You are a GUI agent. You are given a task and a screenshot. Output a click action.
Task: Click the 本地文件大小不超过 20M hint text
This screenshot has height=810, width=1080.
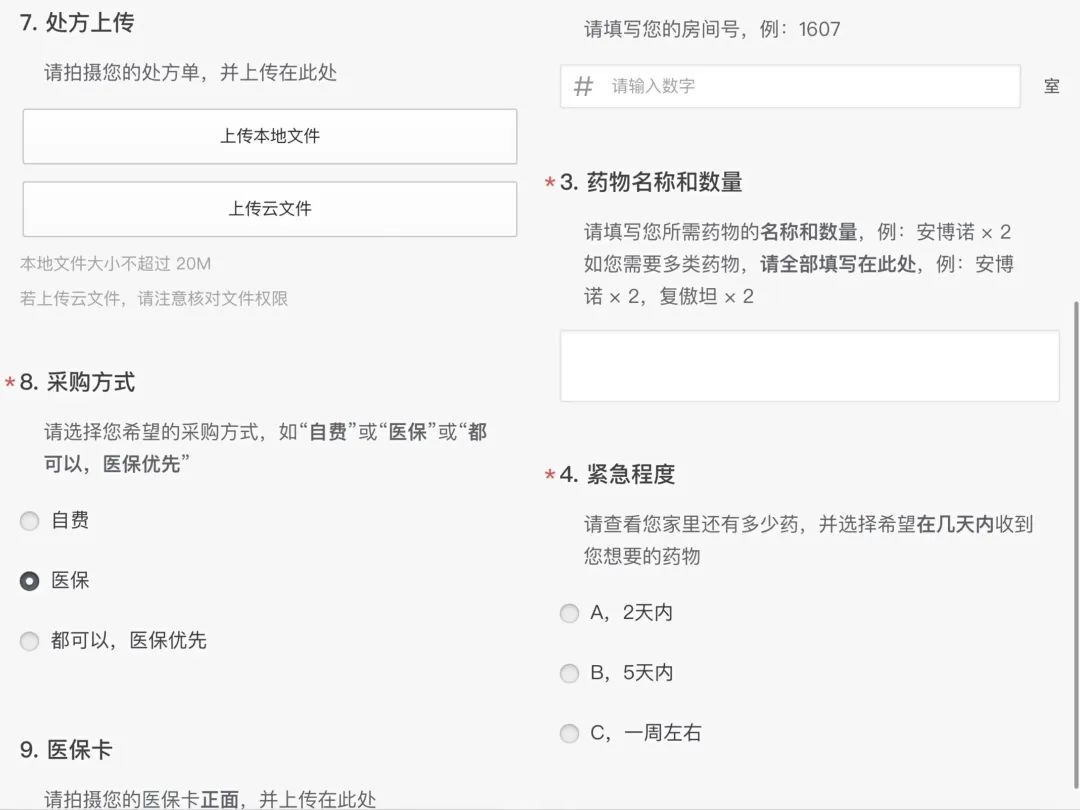coord(116,264)
